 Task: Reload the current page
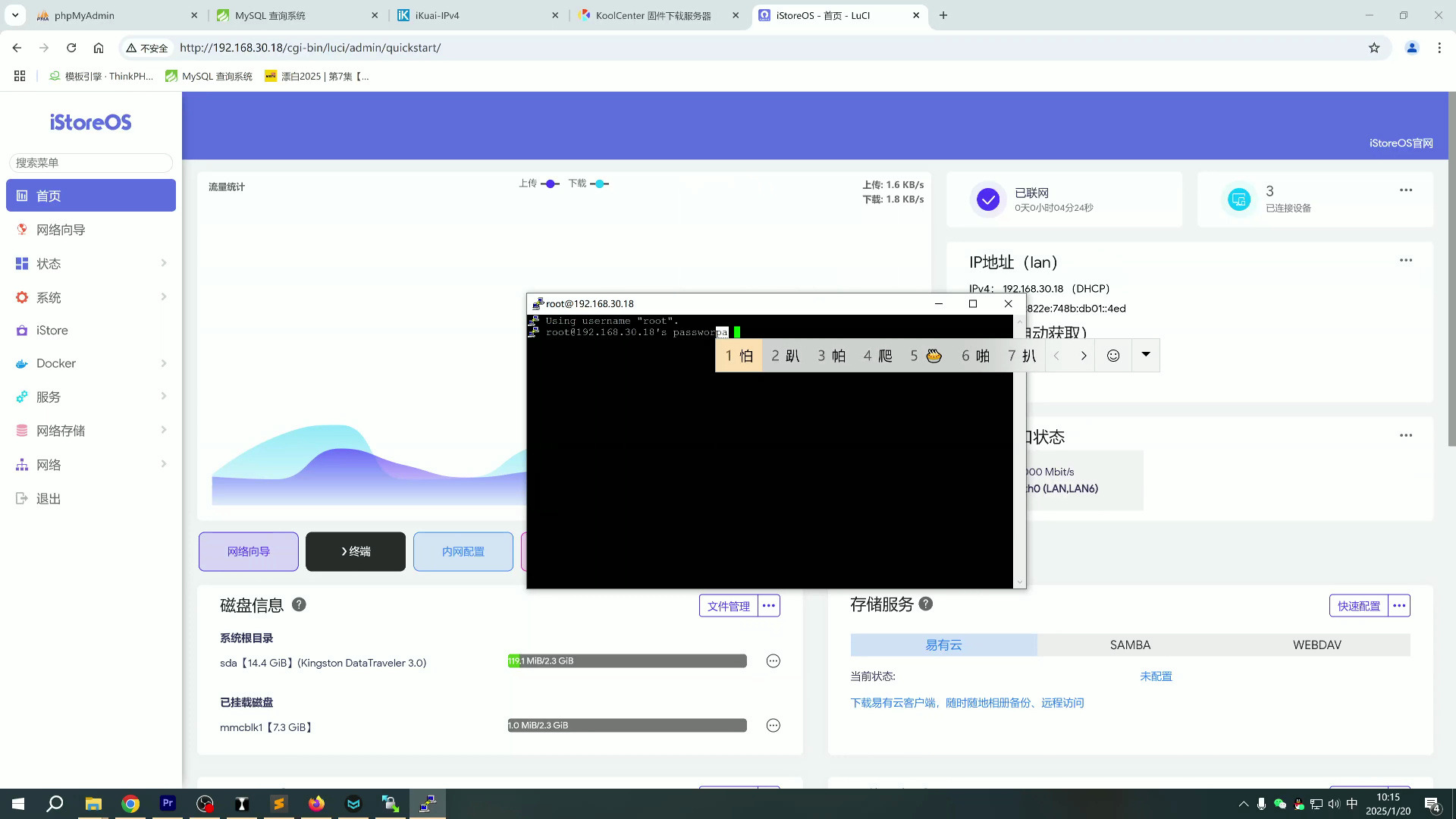71,48
